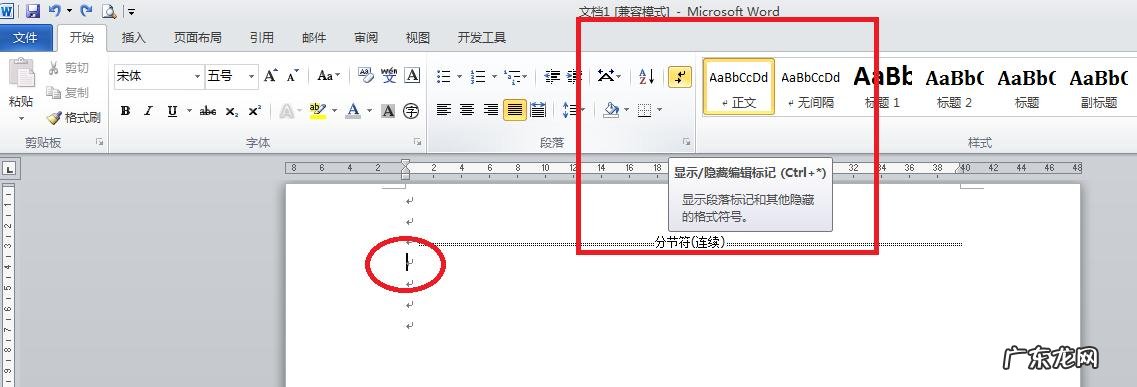Open the font size dropdown (五号)
1137x387 pixels.
[252, 76]
